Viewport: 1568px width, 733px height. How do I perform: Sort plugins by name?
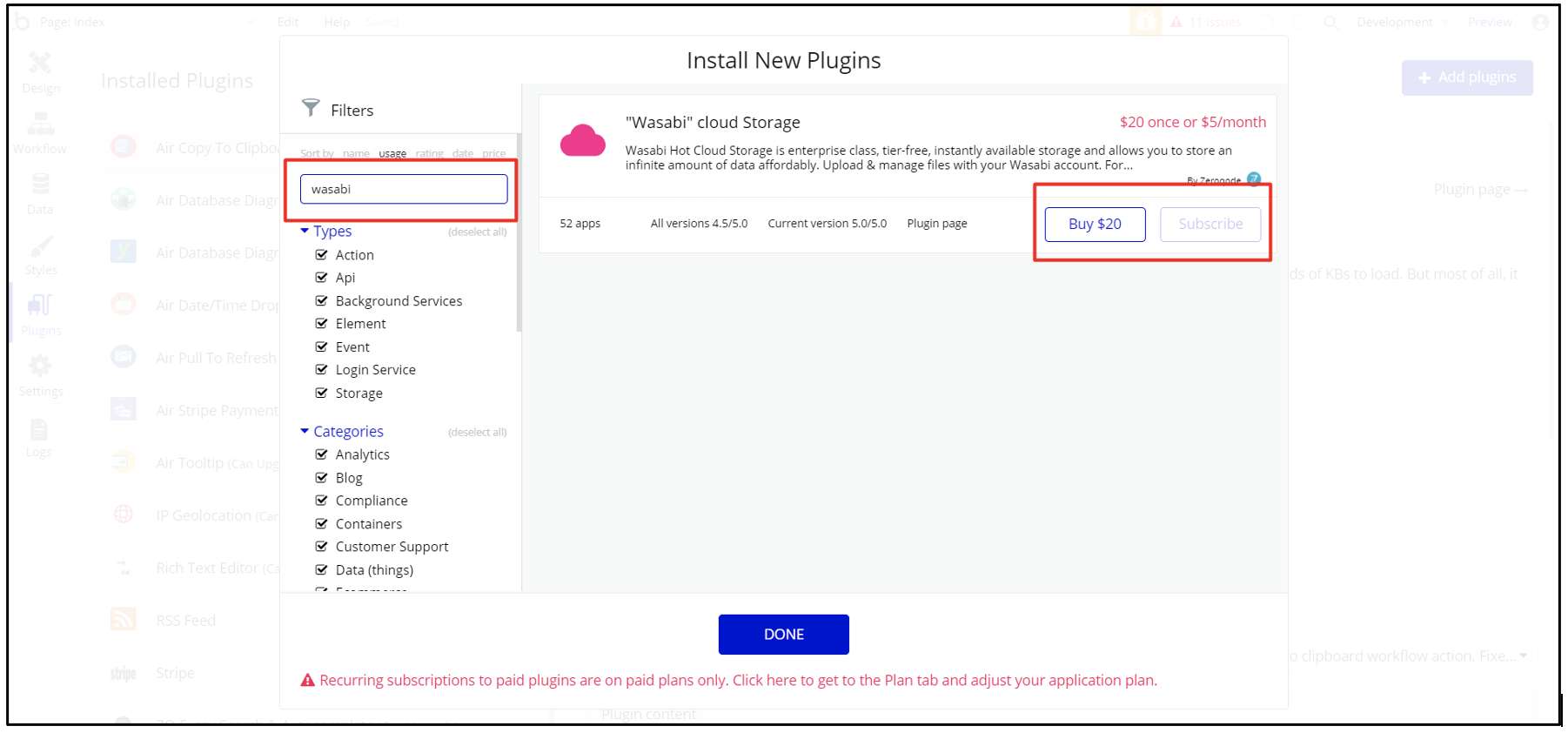tap(356, 153)
